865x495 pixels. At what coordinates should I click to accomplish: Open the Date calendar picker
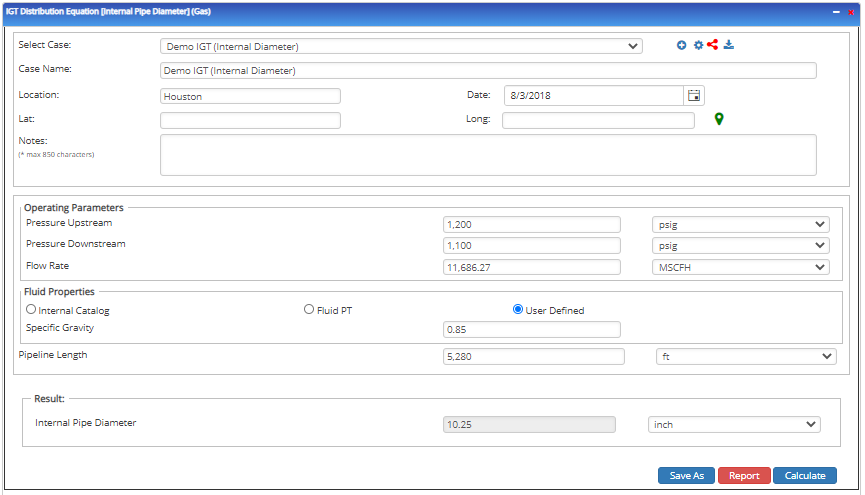click(694, 95)
